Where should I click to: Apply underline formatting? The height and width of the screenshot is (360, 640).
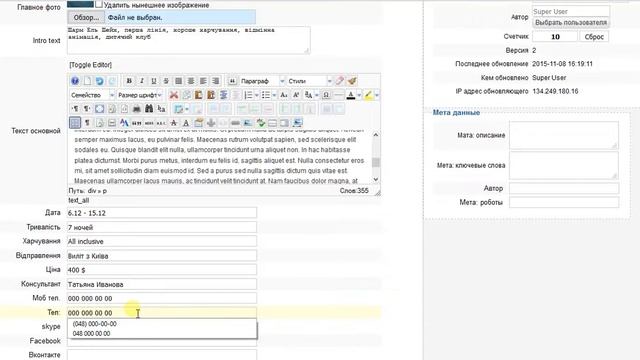153,81
